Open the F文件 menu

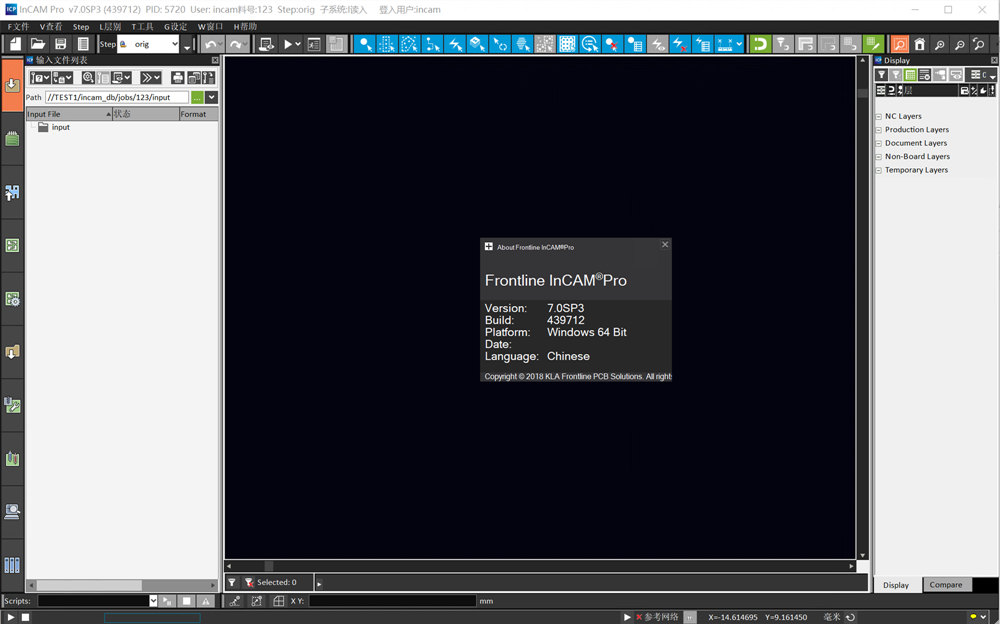pyautogui.click(x=18, y=27)
